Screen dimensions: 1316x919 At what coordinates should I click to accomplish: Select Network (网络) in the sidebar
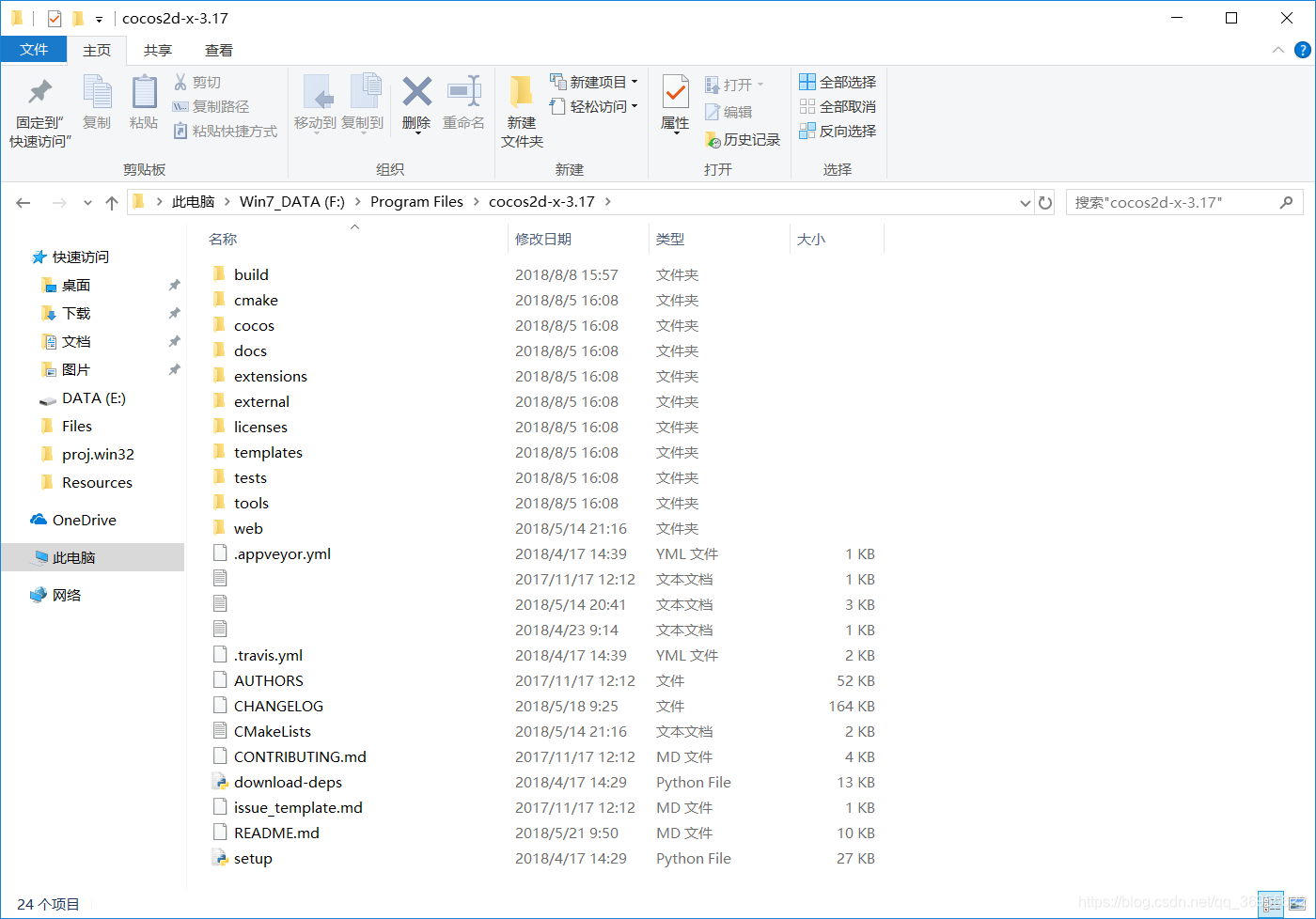click(x=66, y=595)
